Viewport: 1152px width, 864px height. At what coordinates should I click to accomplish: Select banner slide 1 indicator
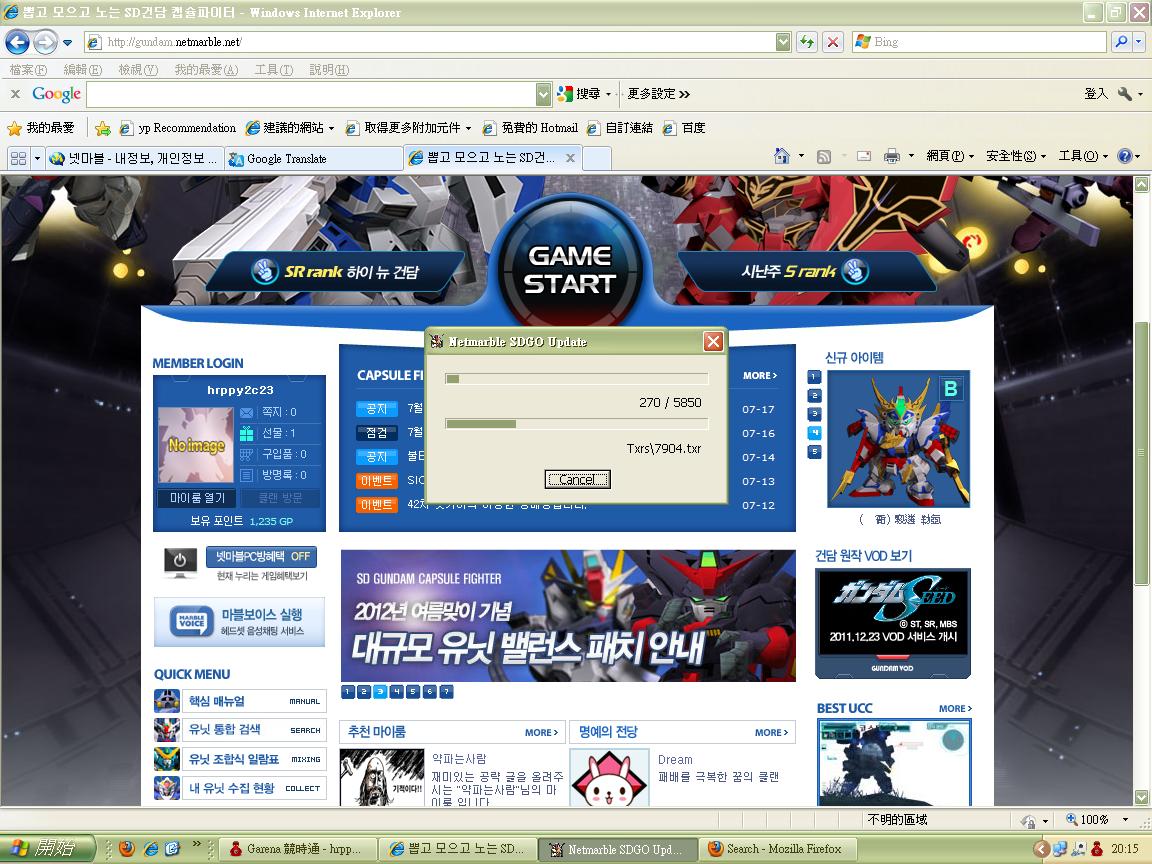[348, 691]
